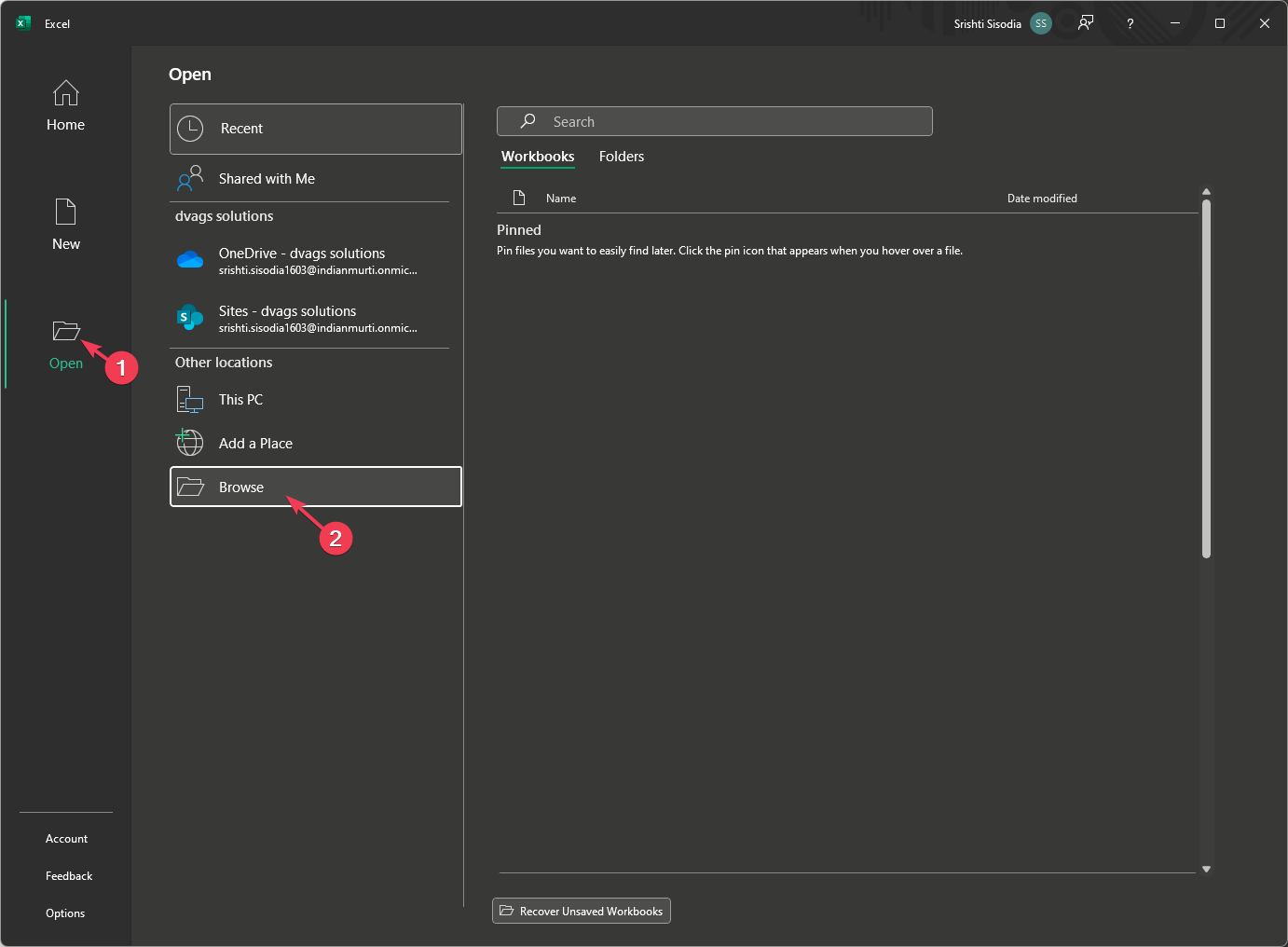
Task: Open Shared with Me location
Action: tap(316, 179)
